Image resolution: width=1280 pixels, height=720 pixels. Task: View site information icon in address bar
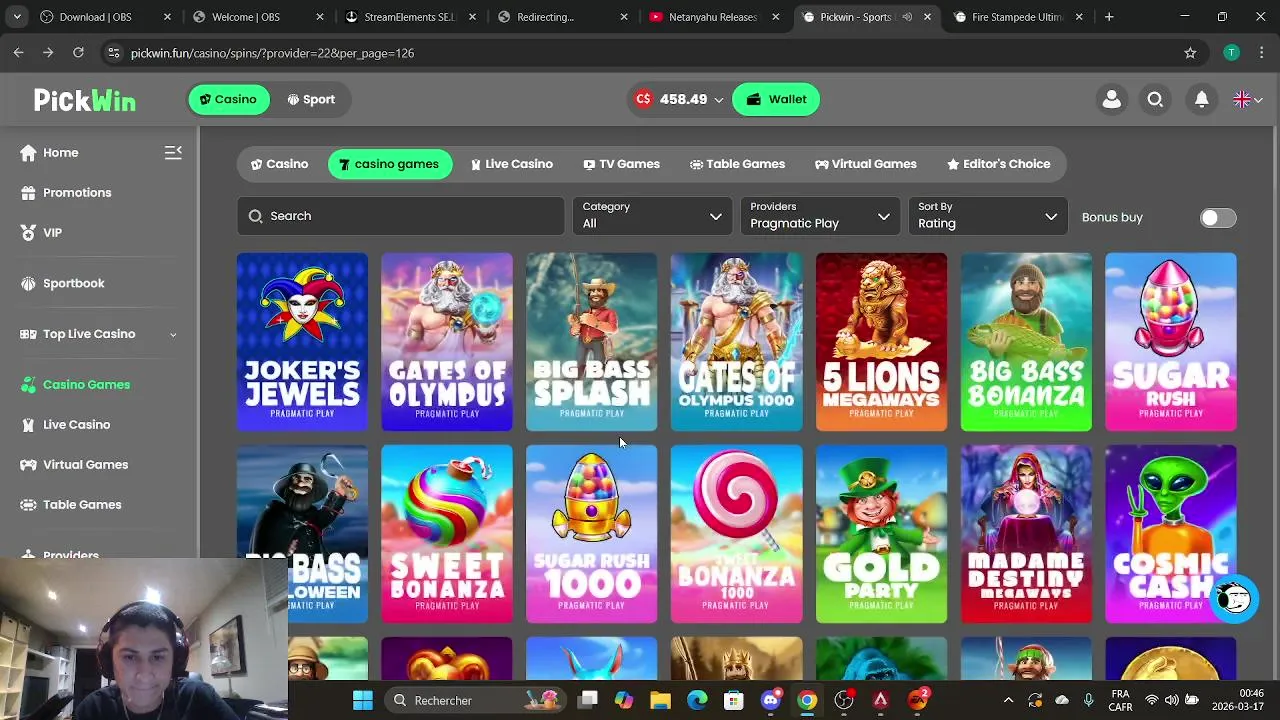coord(113,53)
